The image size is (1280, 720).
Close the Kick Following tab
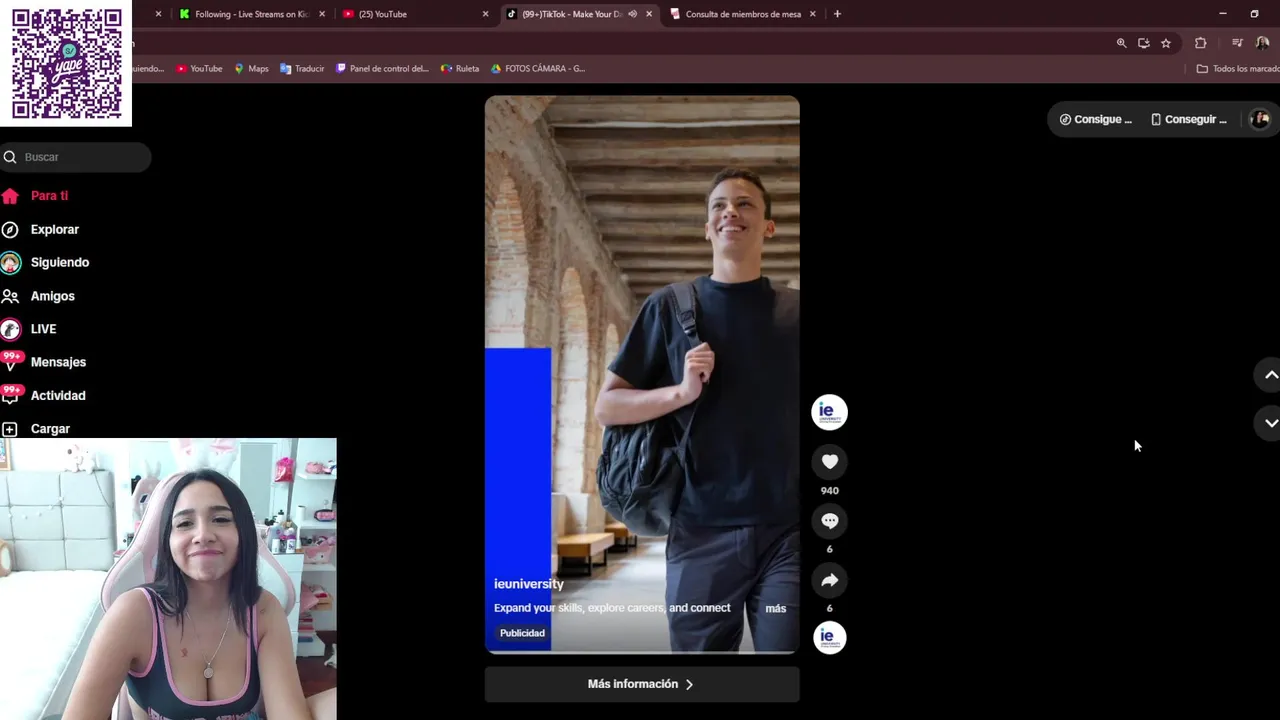[322, 14]
